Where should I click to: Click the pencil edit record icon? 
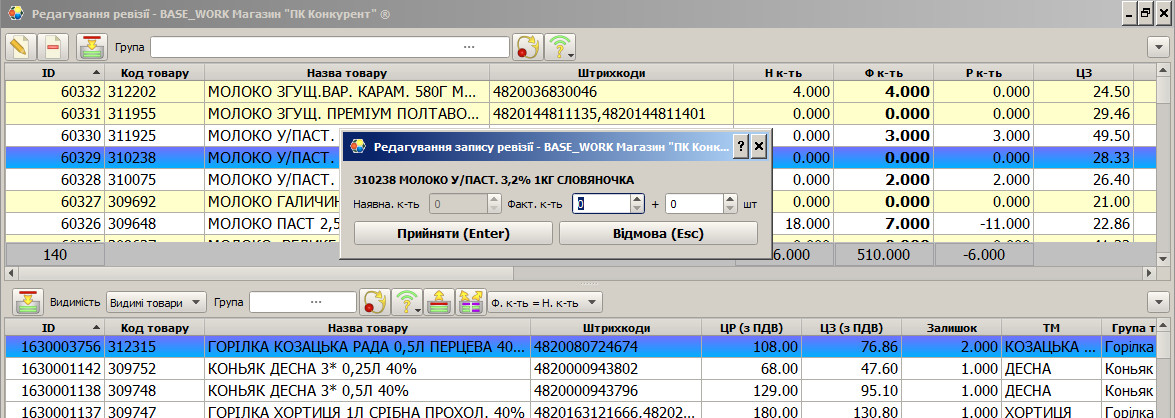click(19, 47)
